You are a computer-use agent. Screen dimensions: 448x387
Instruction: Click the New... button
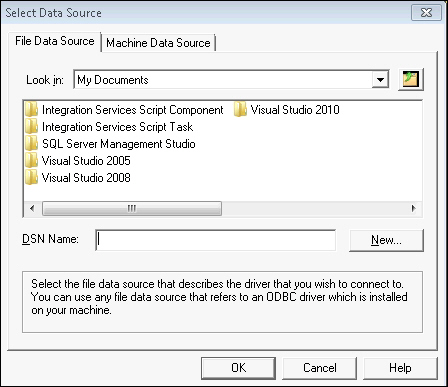[x=386, y=240]
